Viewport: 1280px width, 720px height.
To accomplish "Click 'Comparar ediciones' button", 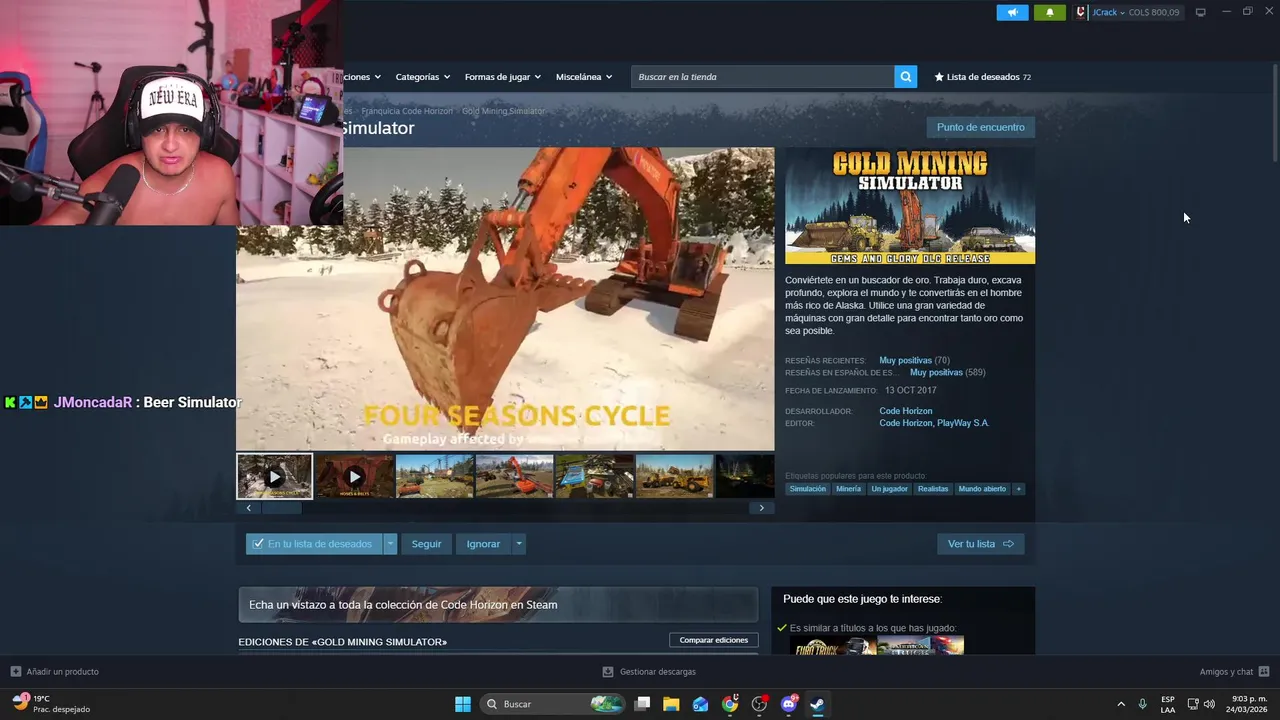I will [x=714, y=640].
